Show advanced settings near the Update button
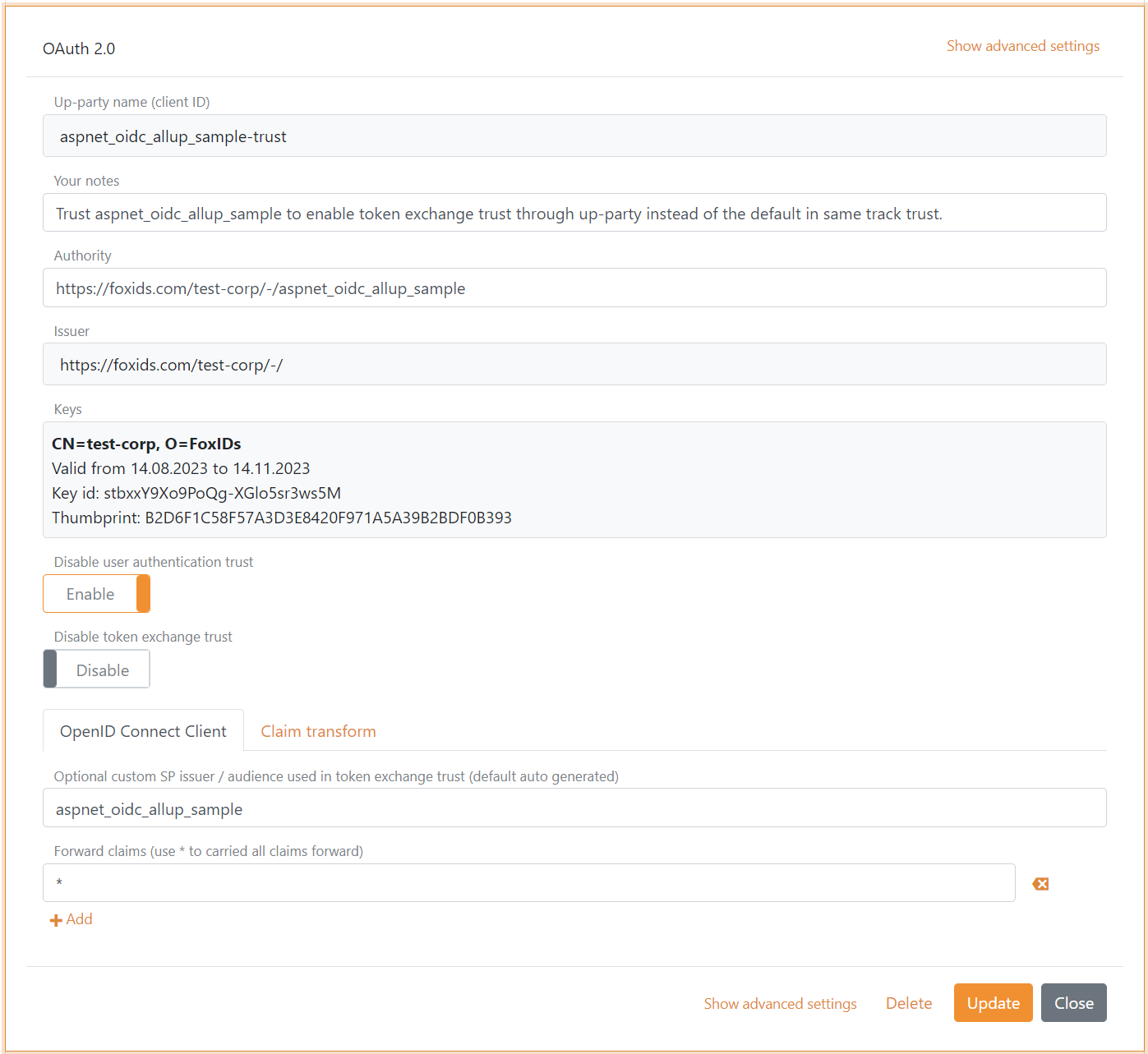The height and width of the screenshot is (1054, 1148). tap(780, 1002)
